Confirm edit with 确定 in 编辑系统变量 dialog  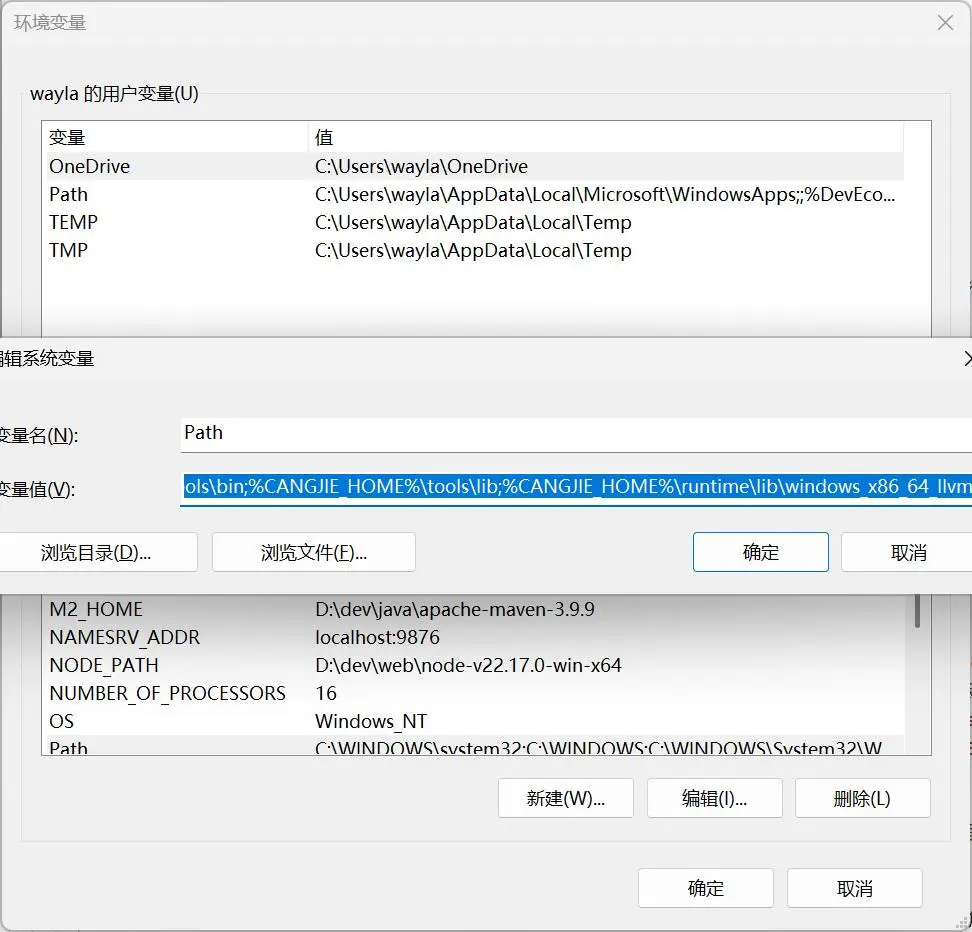[761, 552]
